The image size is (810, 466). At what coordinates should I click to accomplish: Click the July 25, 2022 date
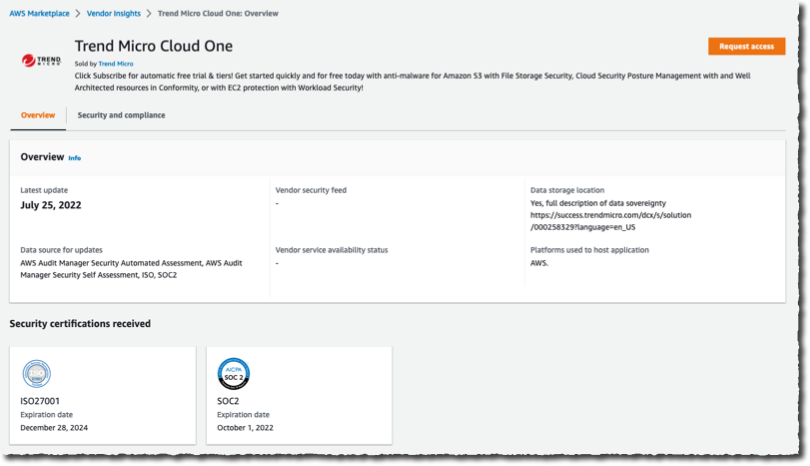pyautogui.click(x=51, y=205)
